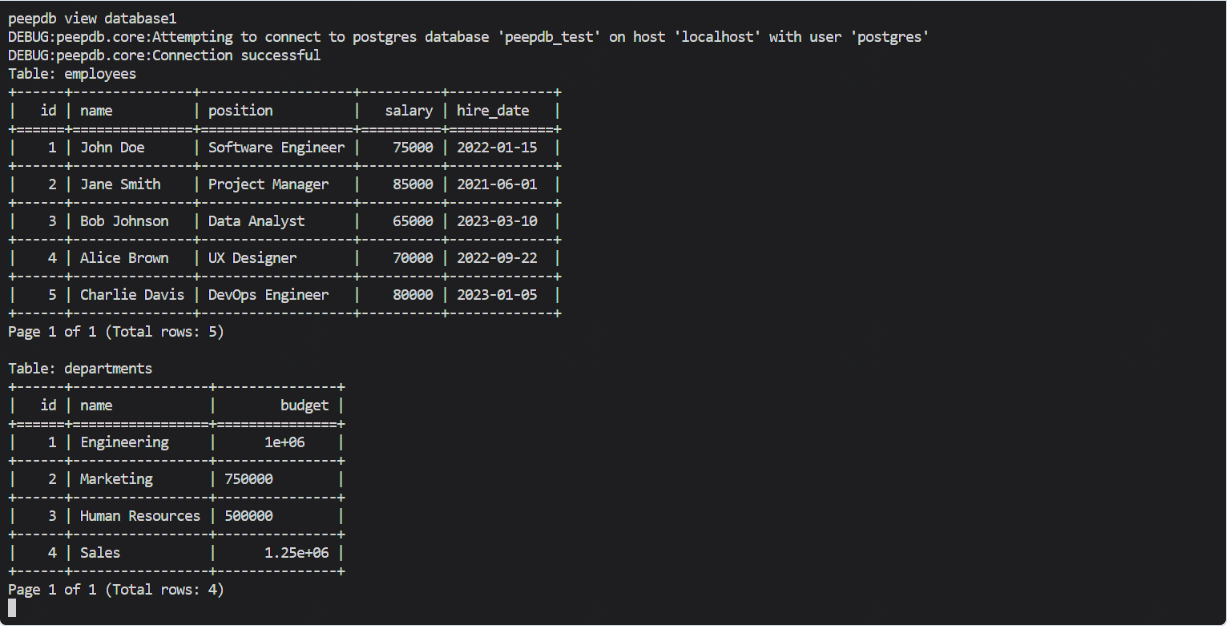This screenshot has width=1227, height=626.
Task: Click the "John Doe" name cell
Action: click(112, 148)
